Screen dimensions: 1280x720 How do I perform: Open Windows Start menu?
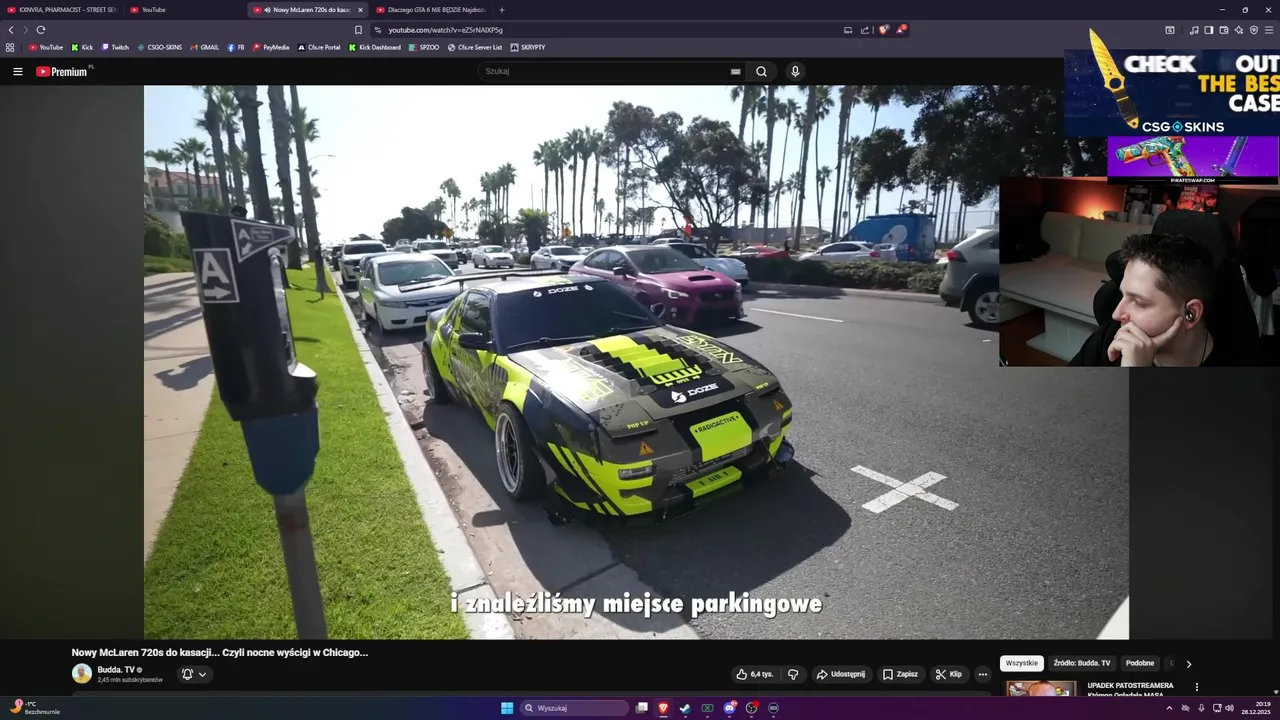[x=507, y=708]
